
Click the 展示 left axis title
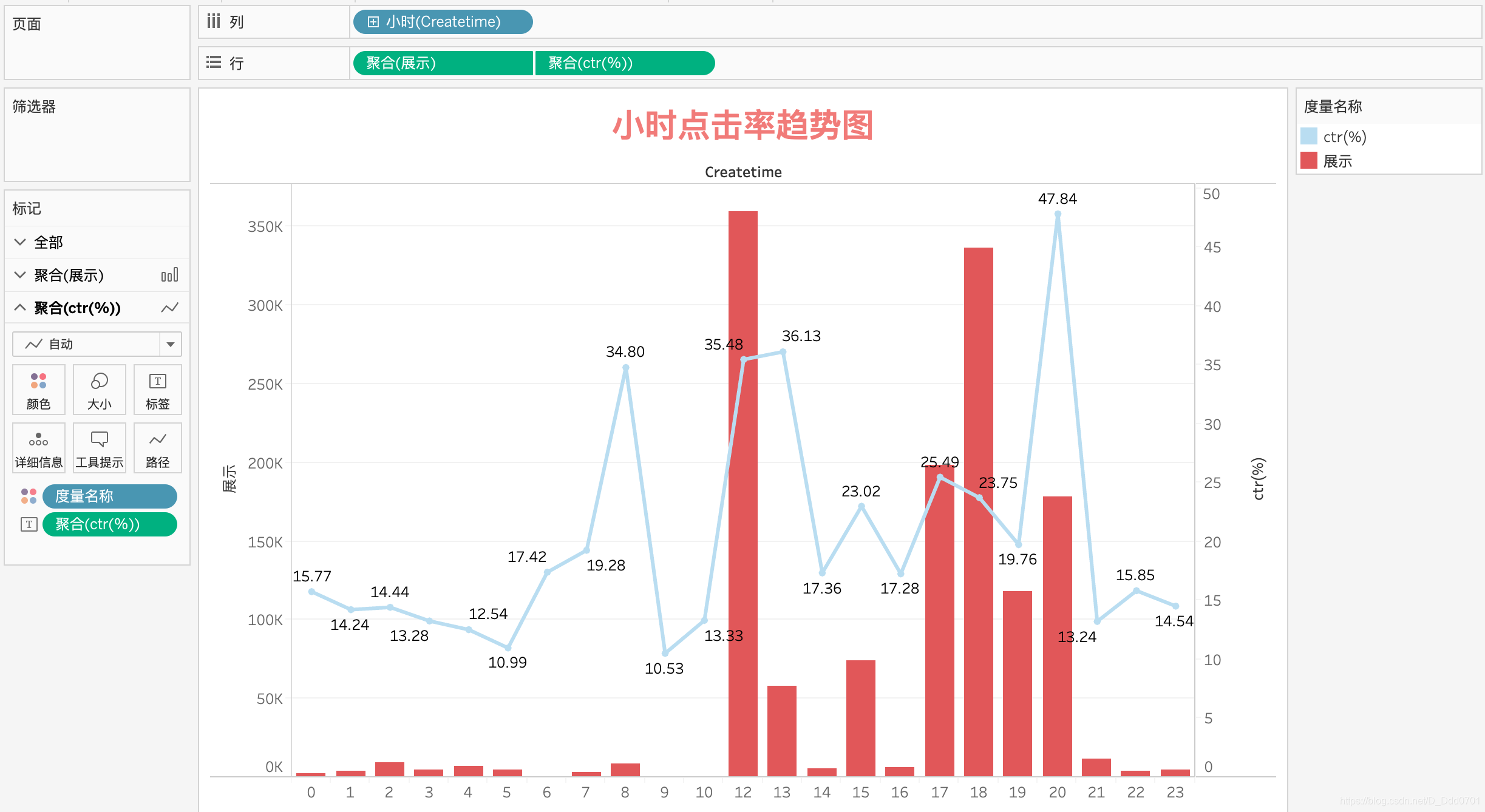229,479
